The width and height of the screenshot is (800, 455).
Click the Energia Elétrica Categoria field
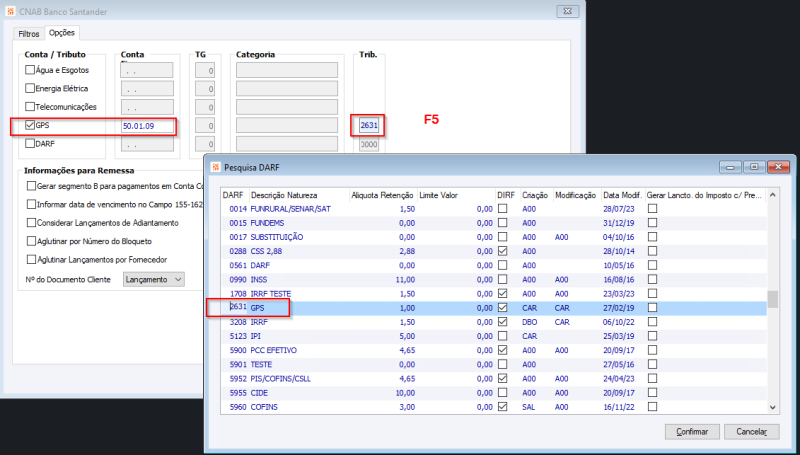click(287, 89)
